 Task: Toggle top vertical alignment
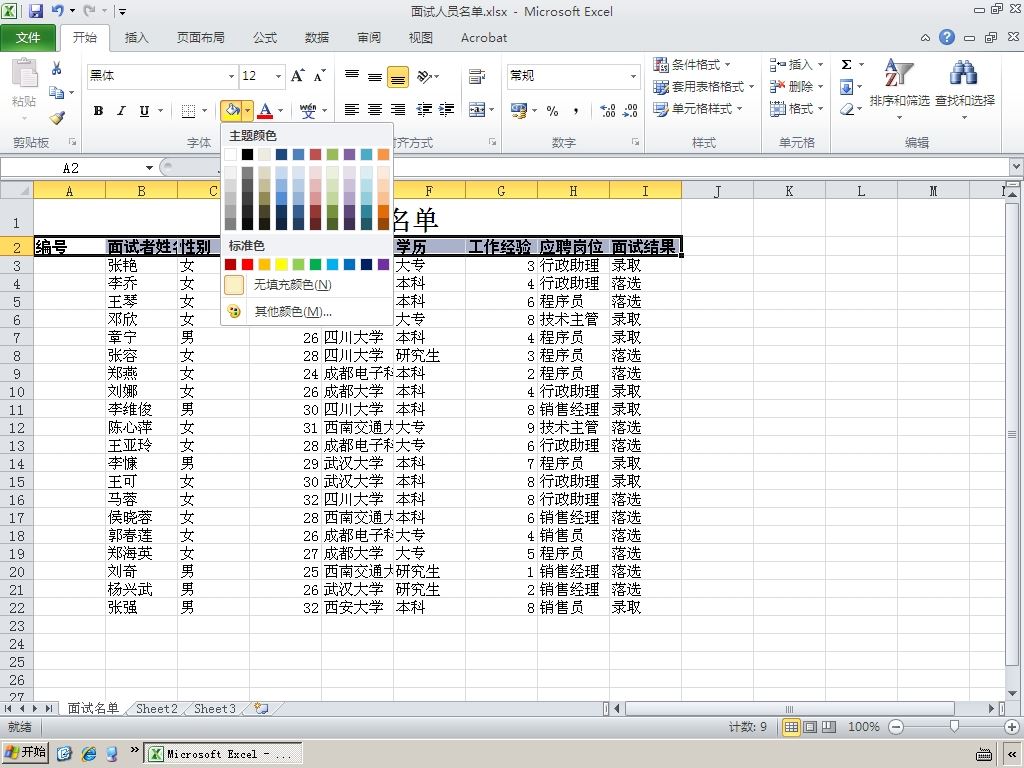coord(352,76)
